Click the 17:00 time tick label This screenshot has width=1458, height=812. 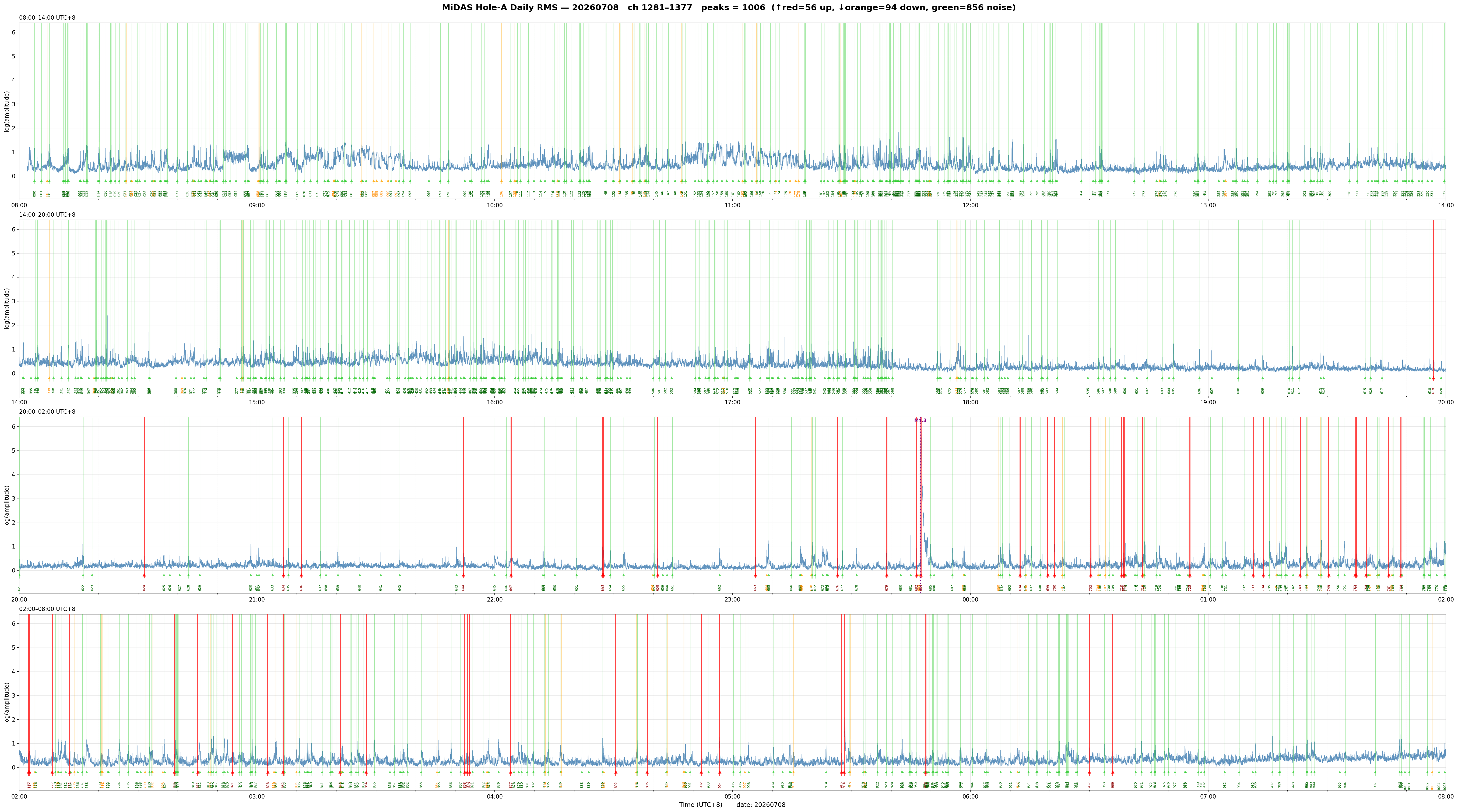click(732, 402)
